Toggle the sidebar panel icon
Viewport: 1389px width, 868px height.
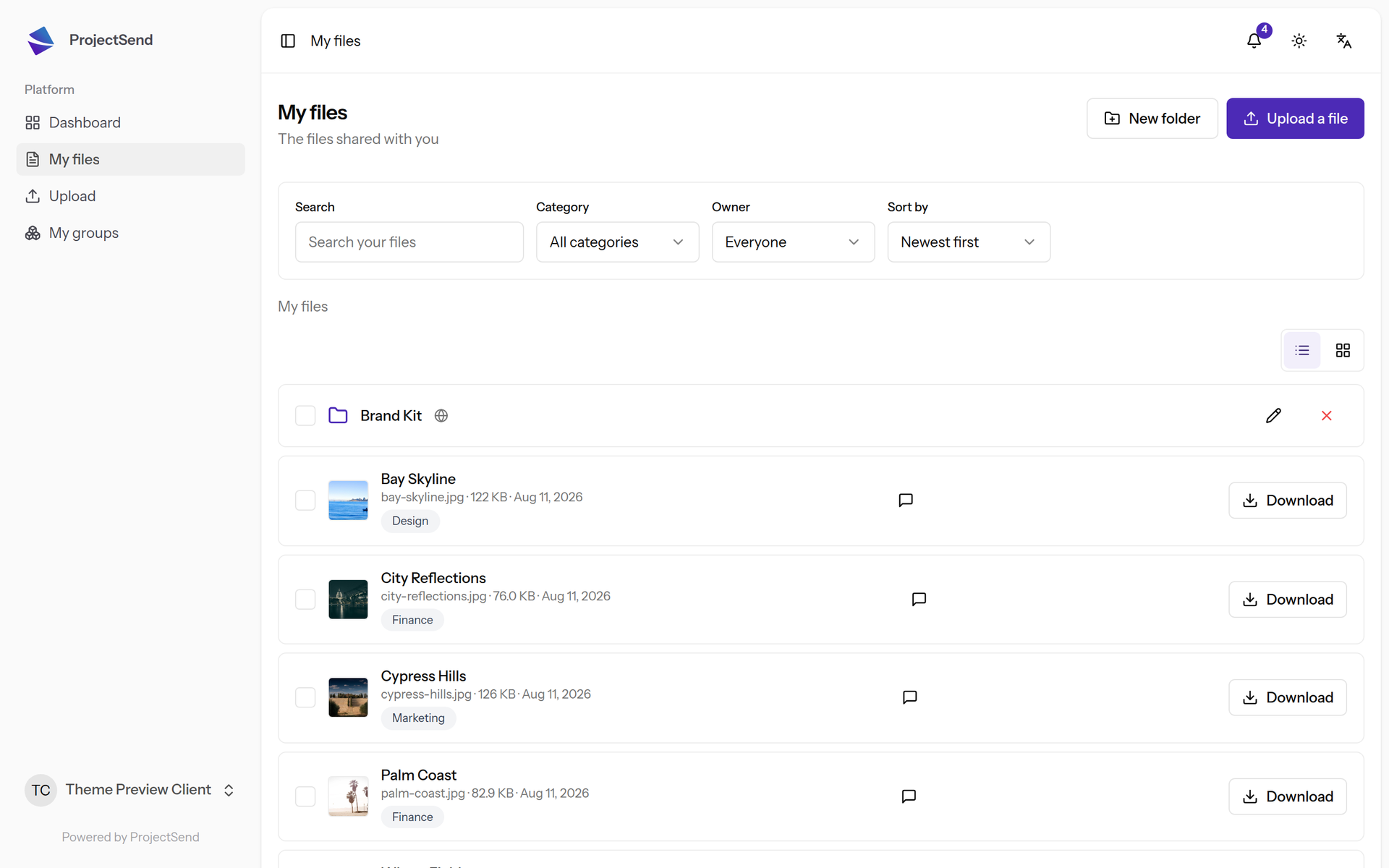(x=288, y=41)
